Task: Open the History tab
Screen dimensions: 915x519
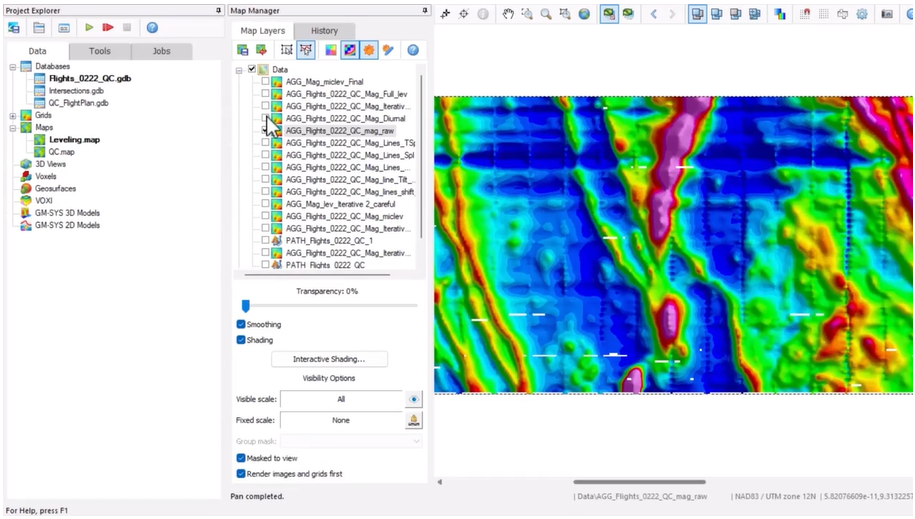Action: (x=324, y=30)
